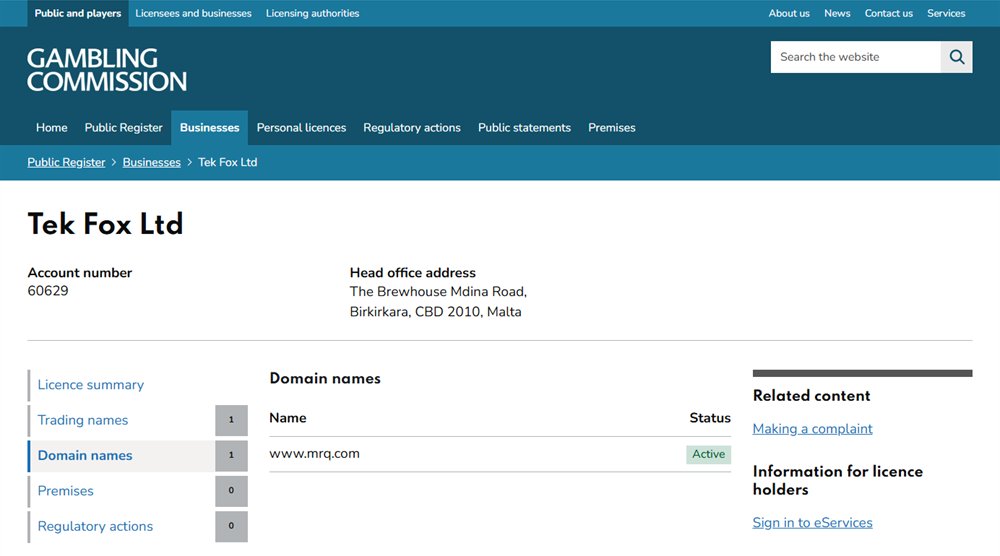Click the Gambling Commission logo
This screenshot has height=556, width=1000.
point(107,70)
